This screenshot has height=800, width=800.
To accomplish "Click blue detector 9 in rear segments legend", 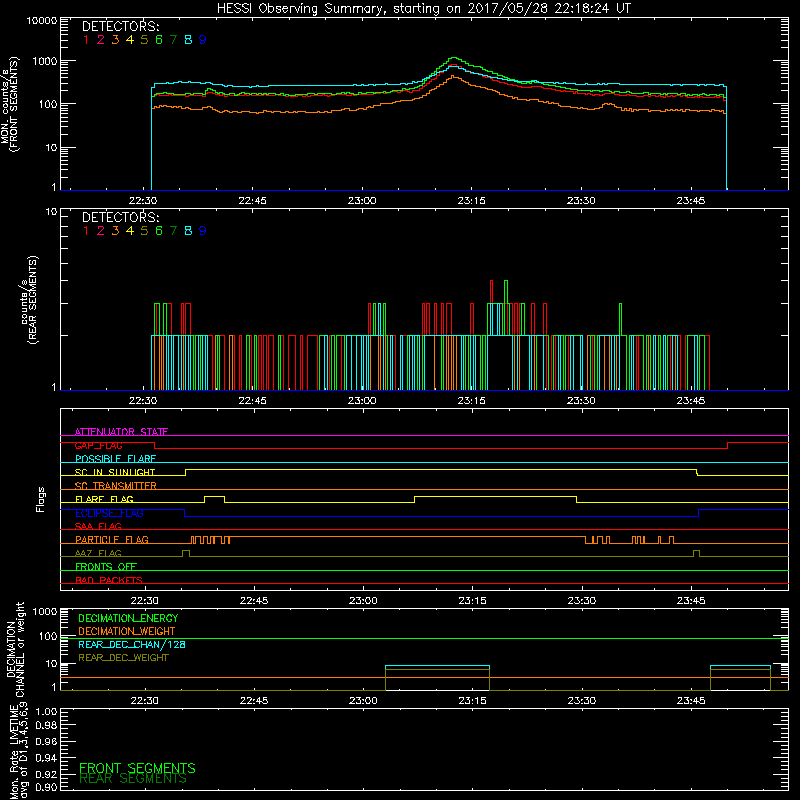I will 203,231.
